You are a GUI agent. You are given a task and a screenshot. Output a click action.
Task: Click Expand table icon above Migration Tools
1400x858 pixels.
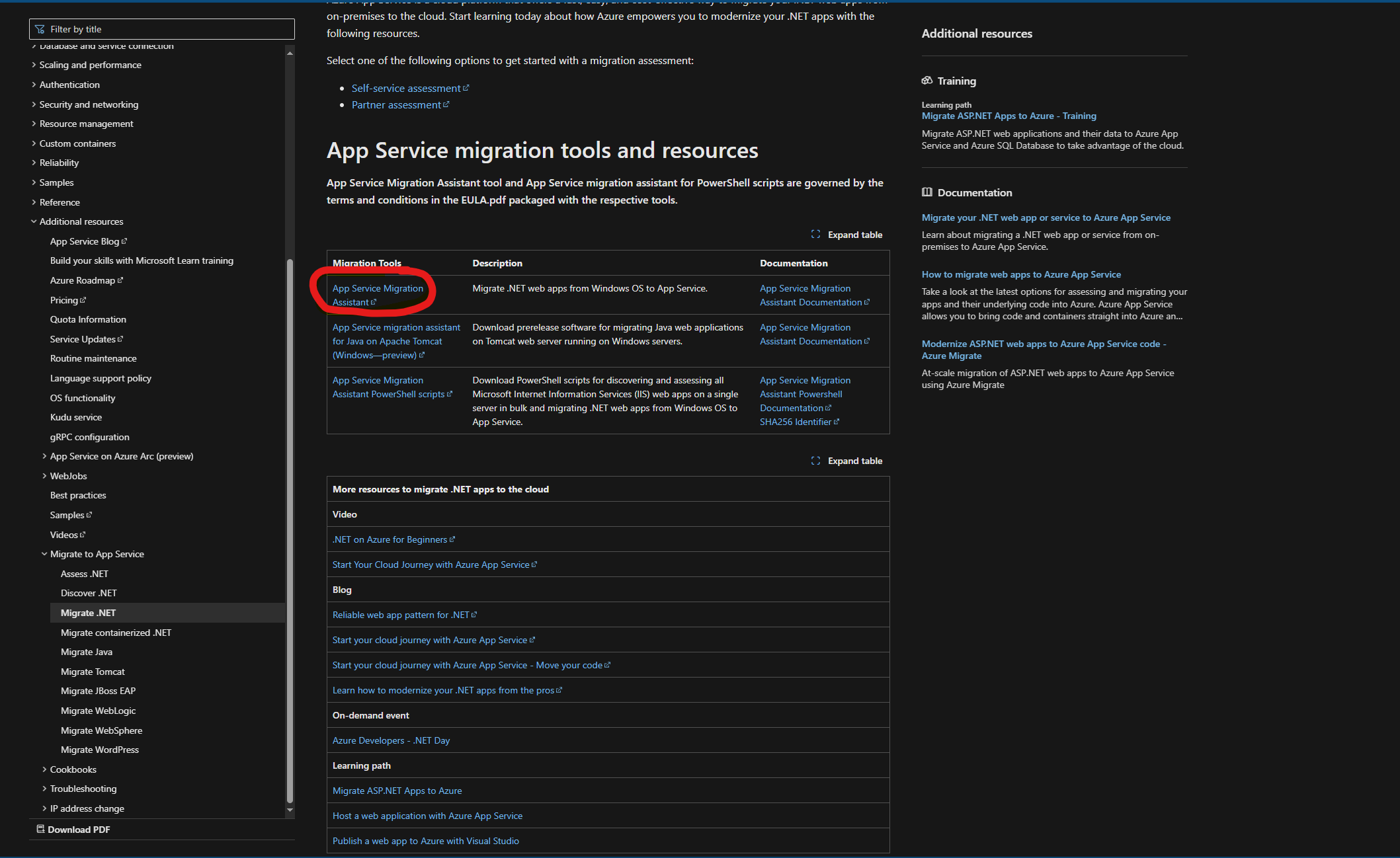click(815, 235)
